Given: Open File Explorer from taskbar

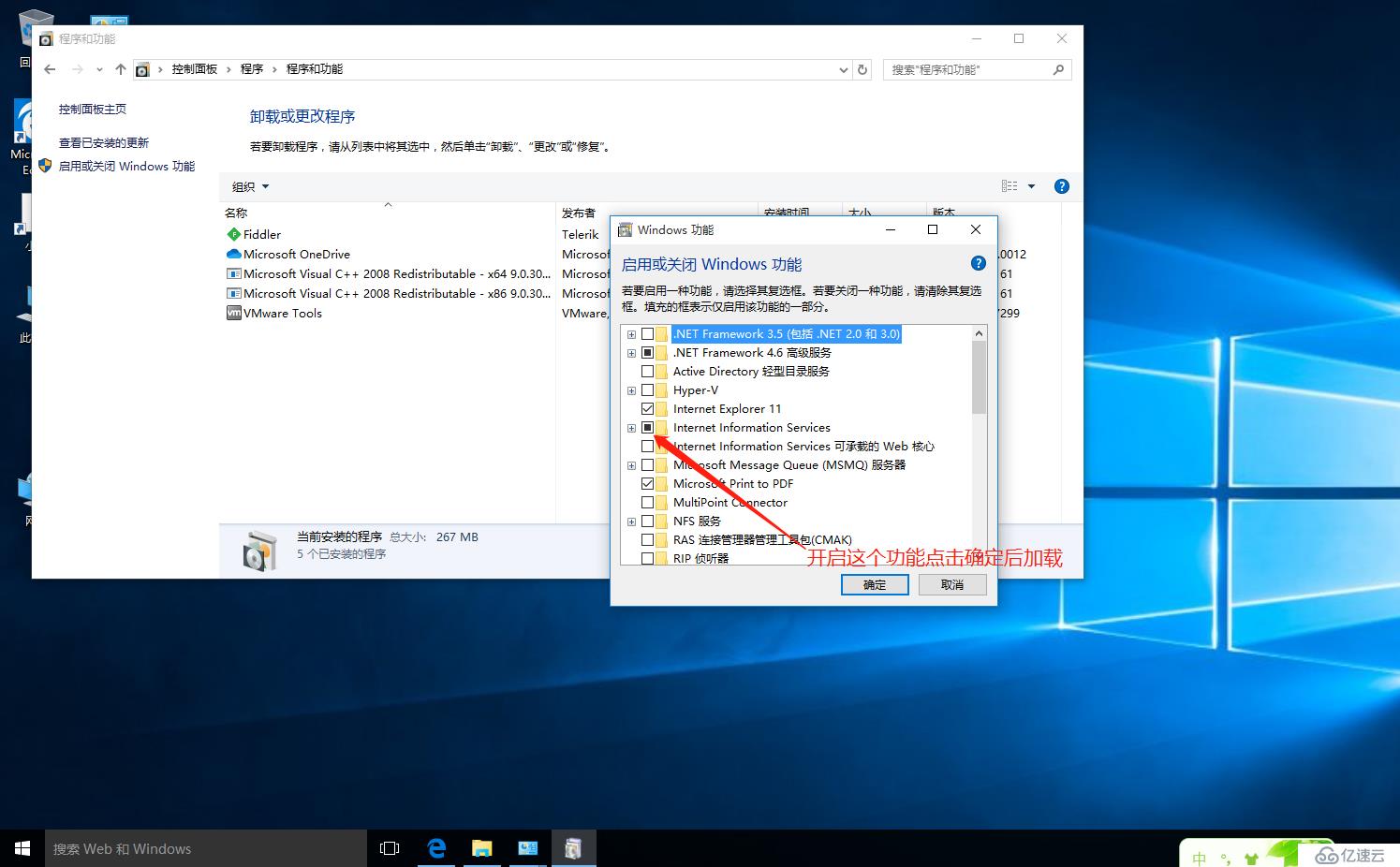Looking at the screenshot, I should click(x=482, y=848).
